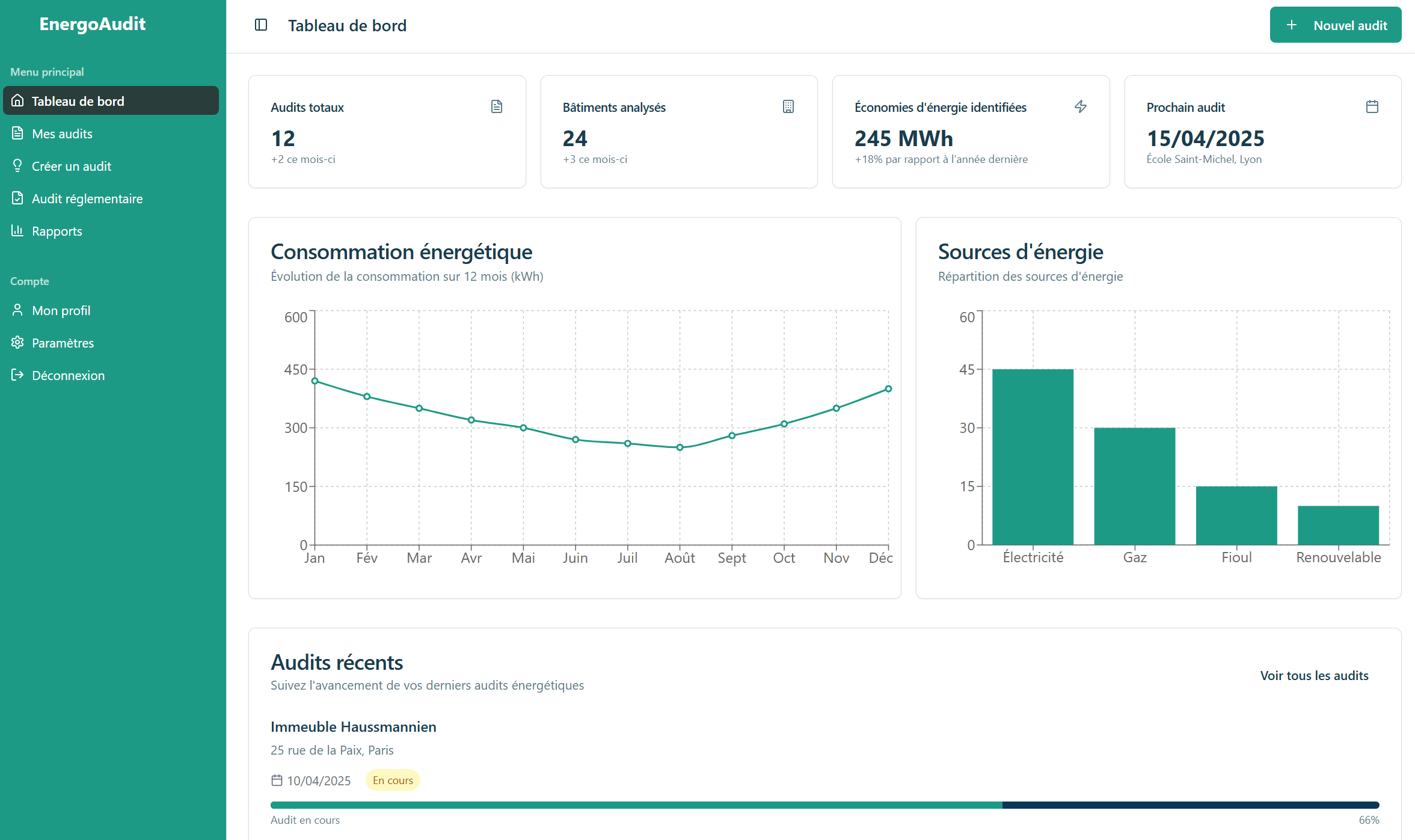Image resolution: width=1415 pixels, height=840 pixels.
Task: Click the EnergoAudit logo
Action: pos(93,24)
